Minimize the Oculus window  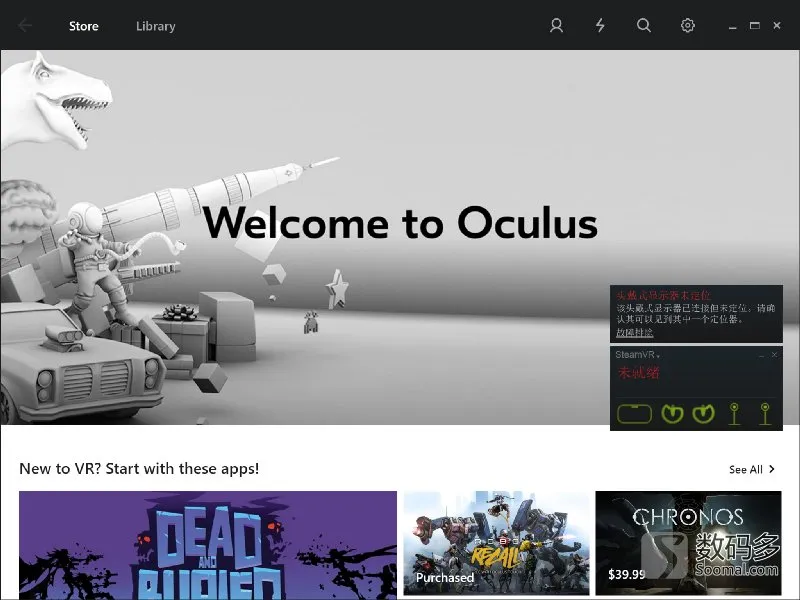click(x=733, y=26)
